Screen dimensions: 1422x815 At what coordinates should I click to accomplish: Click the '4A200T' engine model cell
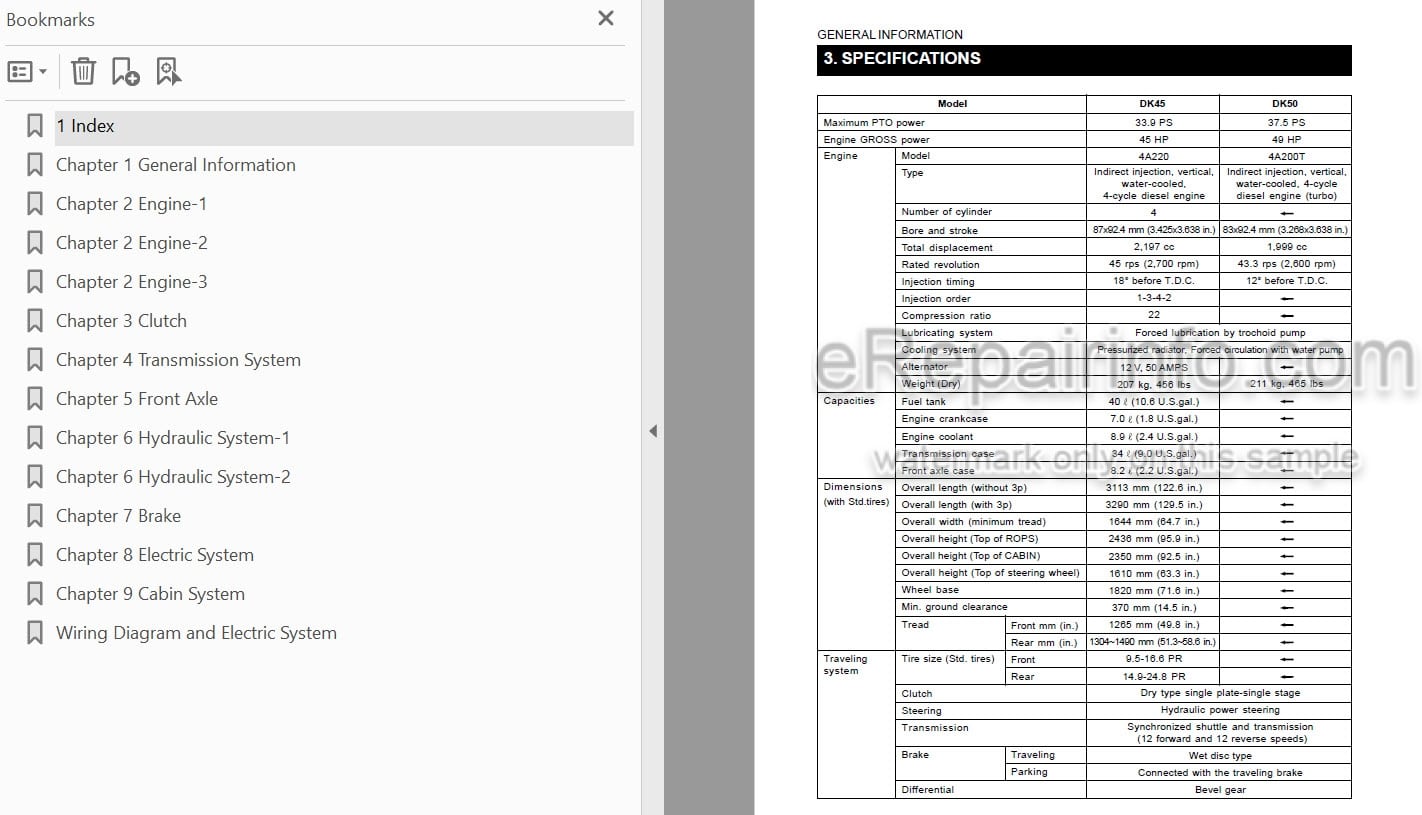[1286, 156]
